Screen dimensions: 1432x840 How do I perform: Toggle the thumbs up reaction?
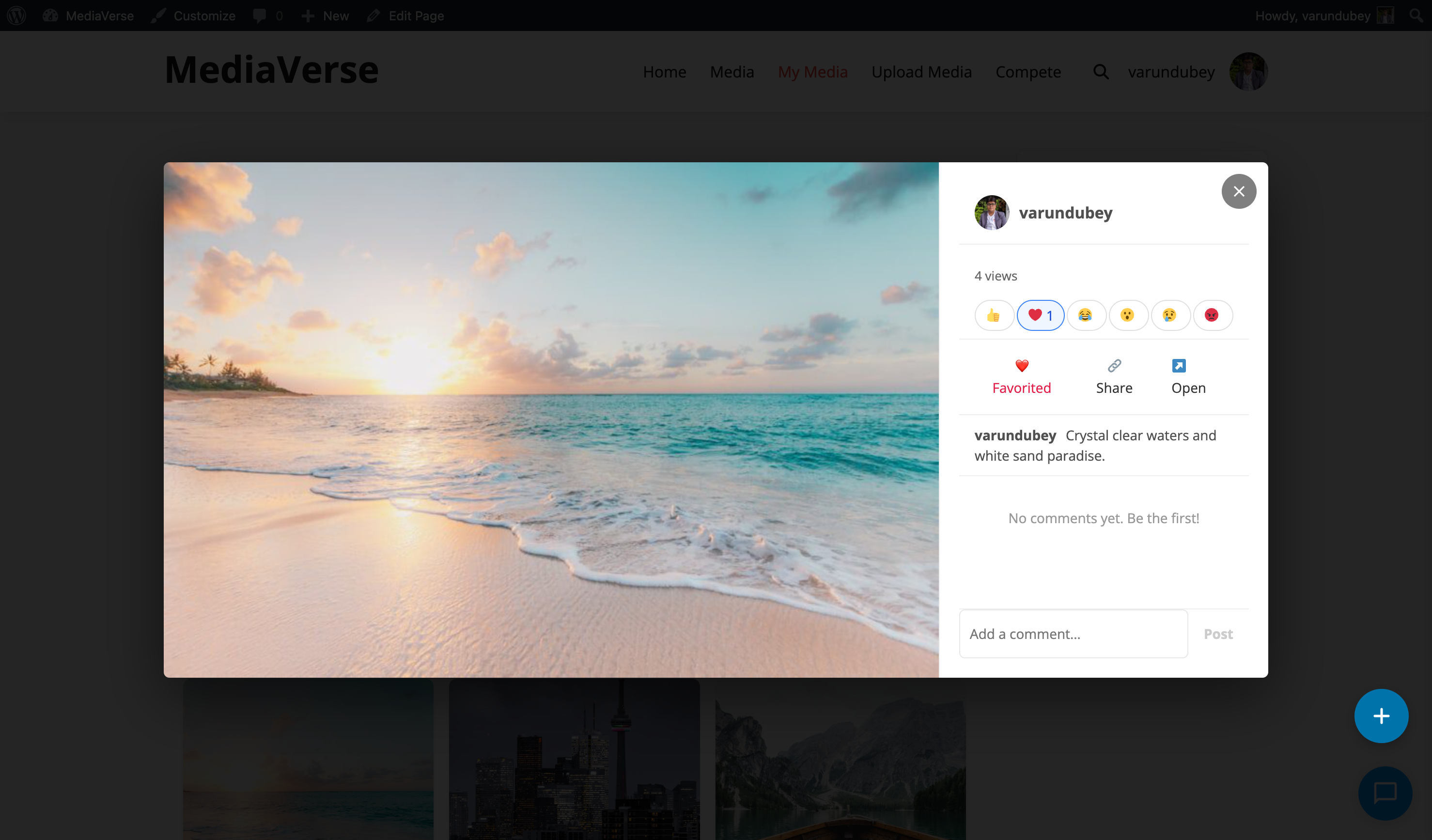click(994, 315)
